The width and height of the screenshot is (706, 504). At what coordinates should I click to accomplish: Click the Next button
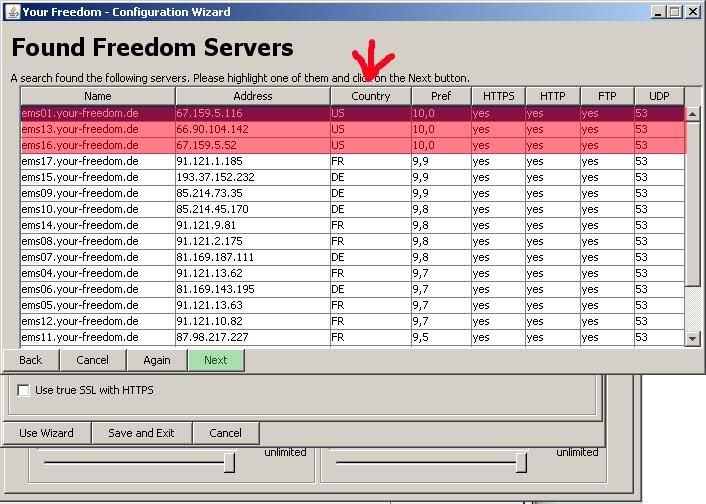coord(216,360)
